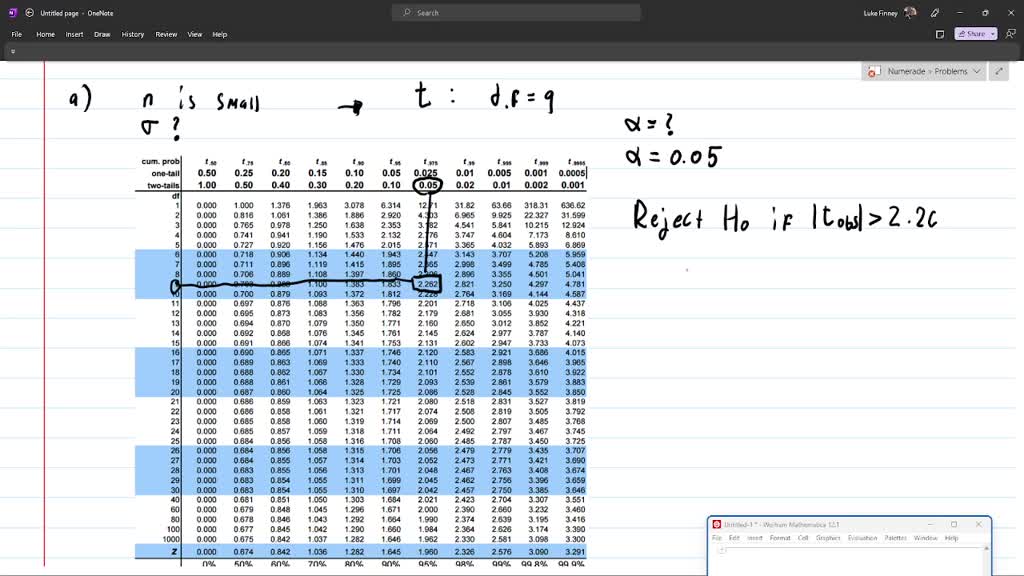Open the quick access toolbar customize arrow
Viewport: 1024px width, 576px height.
[x=12, y=52]
